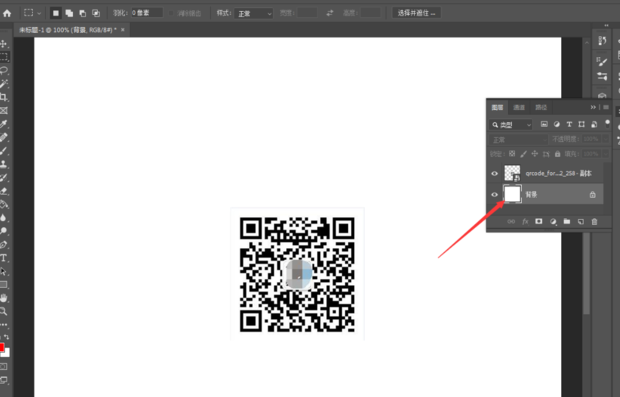Select the Path Selection tool
This screenshot has height=397, width=620.
pyautogui.click(x=4, y=271)
